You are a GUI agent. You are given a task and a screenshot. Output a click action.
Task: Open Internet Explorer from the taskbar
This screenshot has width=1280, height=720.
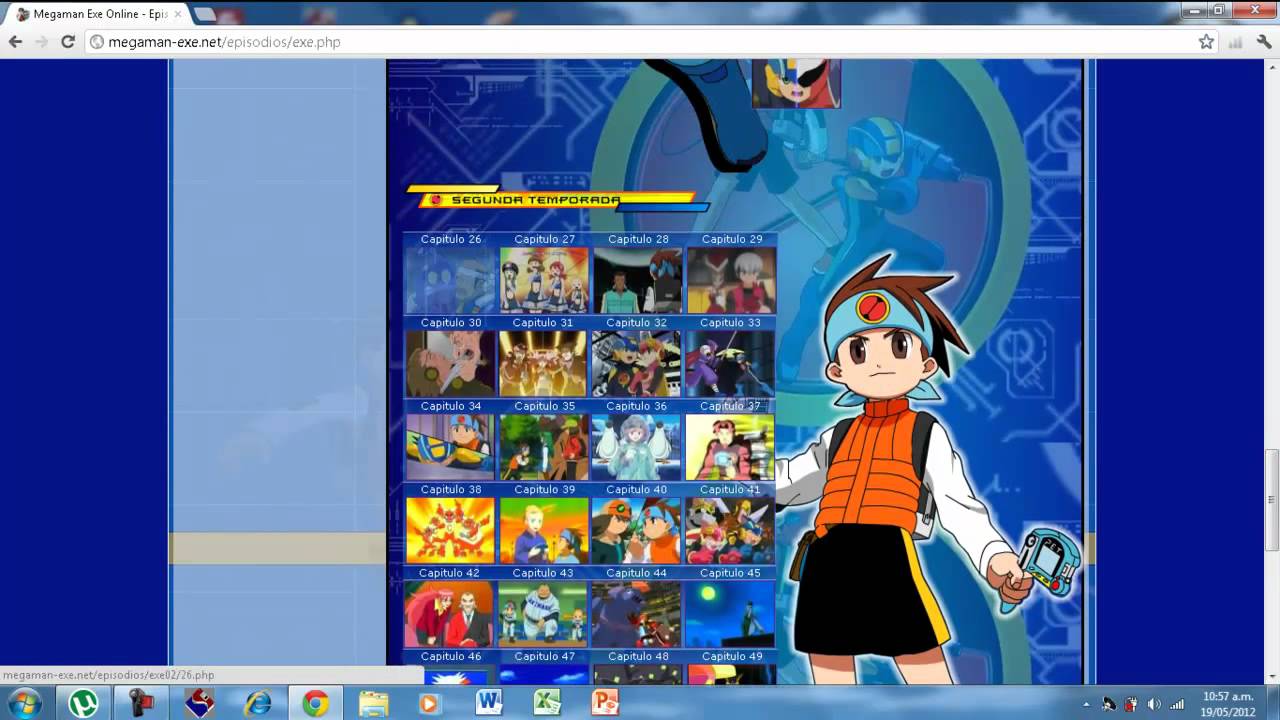tap(258, 703)
